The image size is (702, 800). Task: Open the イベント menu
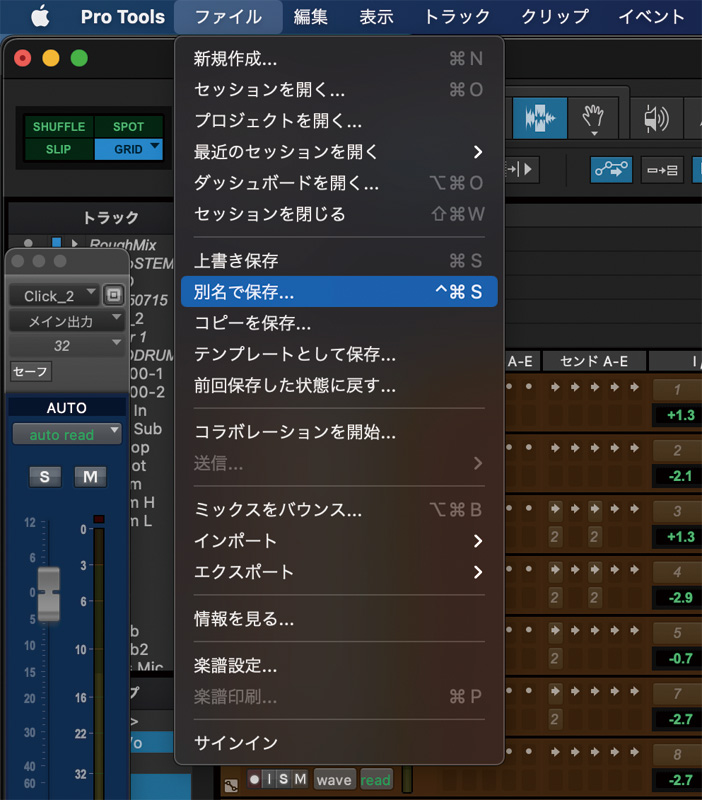pyautogui.click(x=651, y=17)
